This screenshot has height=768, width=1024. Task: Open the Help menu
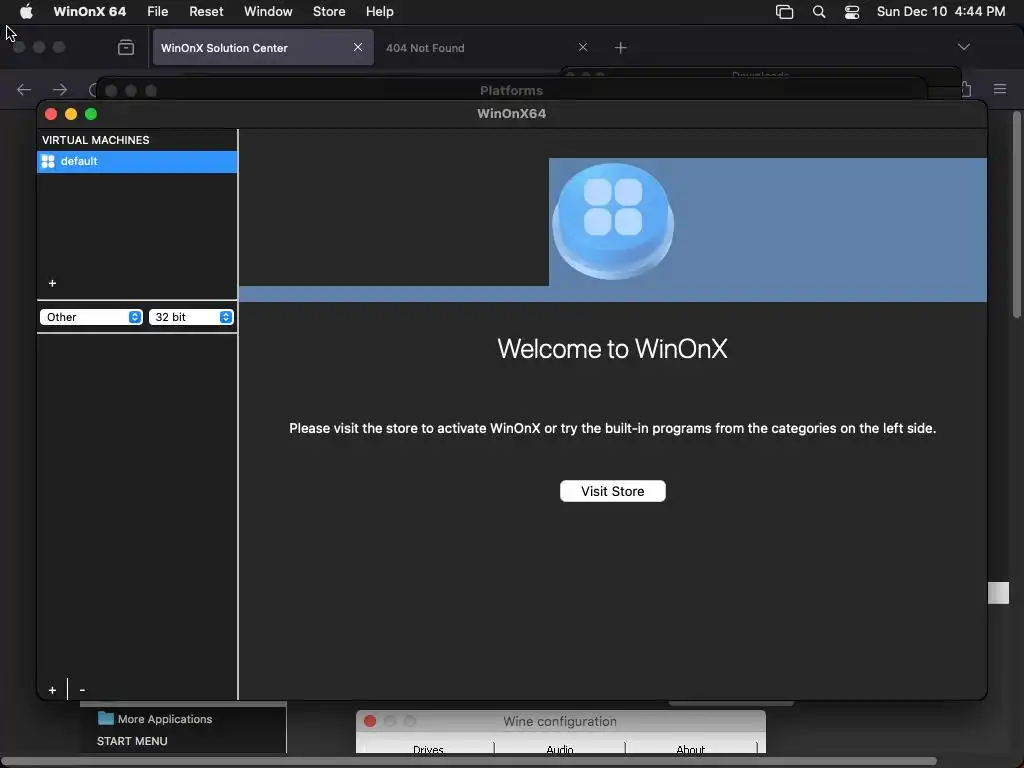click(x=379, y=12)
